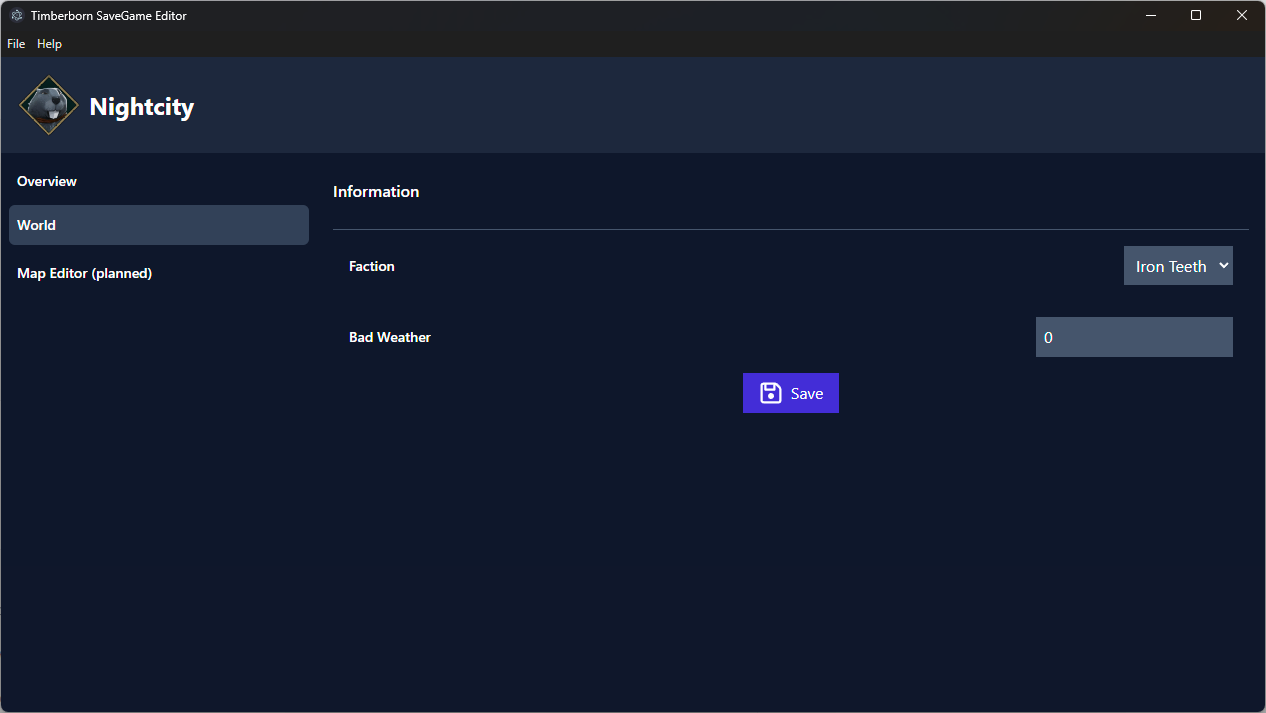Open the Help menu

coord(49,44)
